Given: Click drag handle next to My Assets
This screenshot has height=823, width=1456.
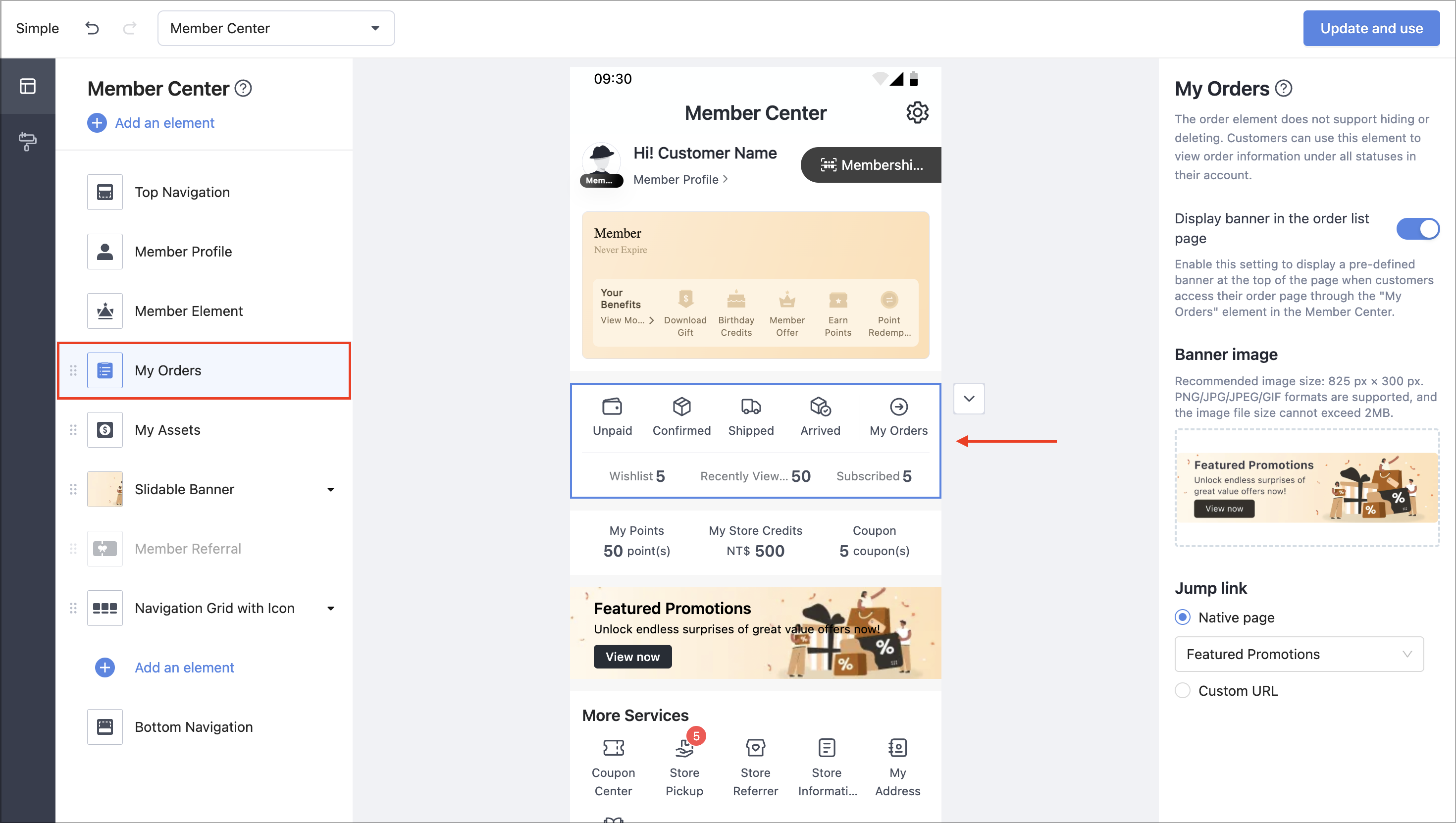Looking at the screenshot, I should pyautogui.click(x=73, y=430).
